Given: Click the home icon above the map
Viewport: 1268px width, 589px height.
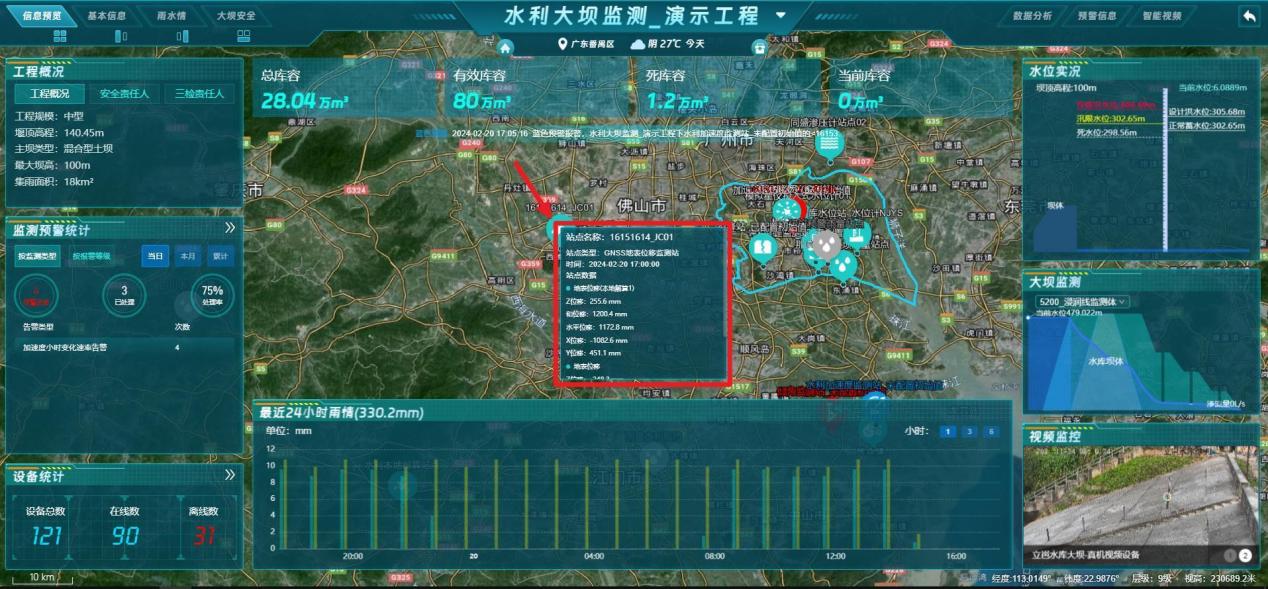Looking at the screenshot, I should 506,47.
